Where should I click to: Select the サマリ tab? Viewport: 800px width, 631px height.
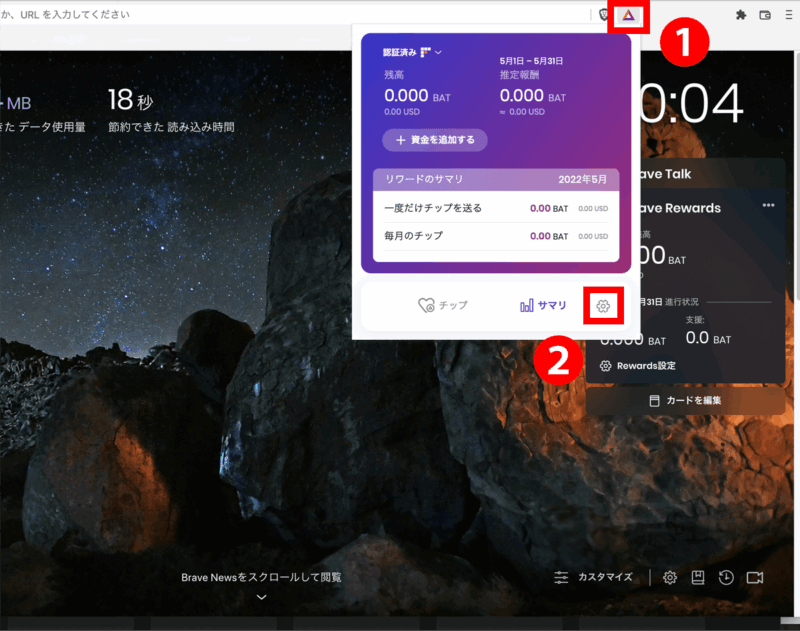(543, 306)
